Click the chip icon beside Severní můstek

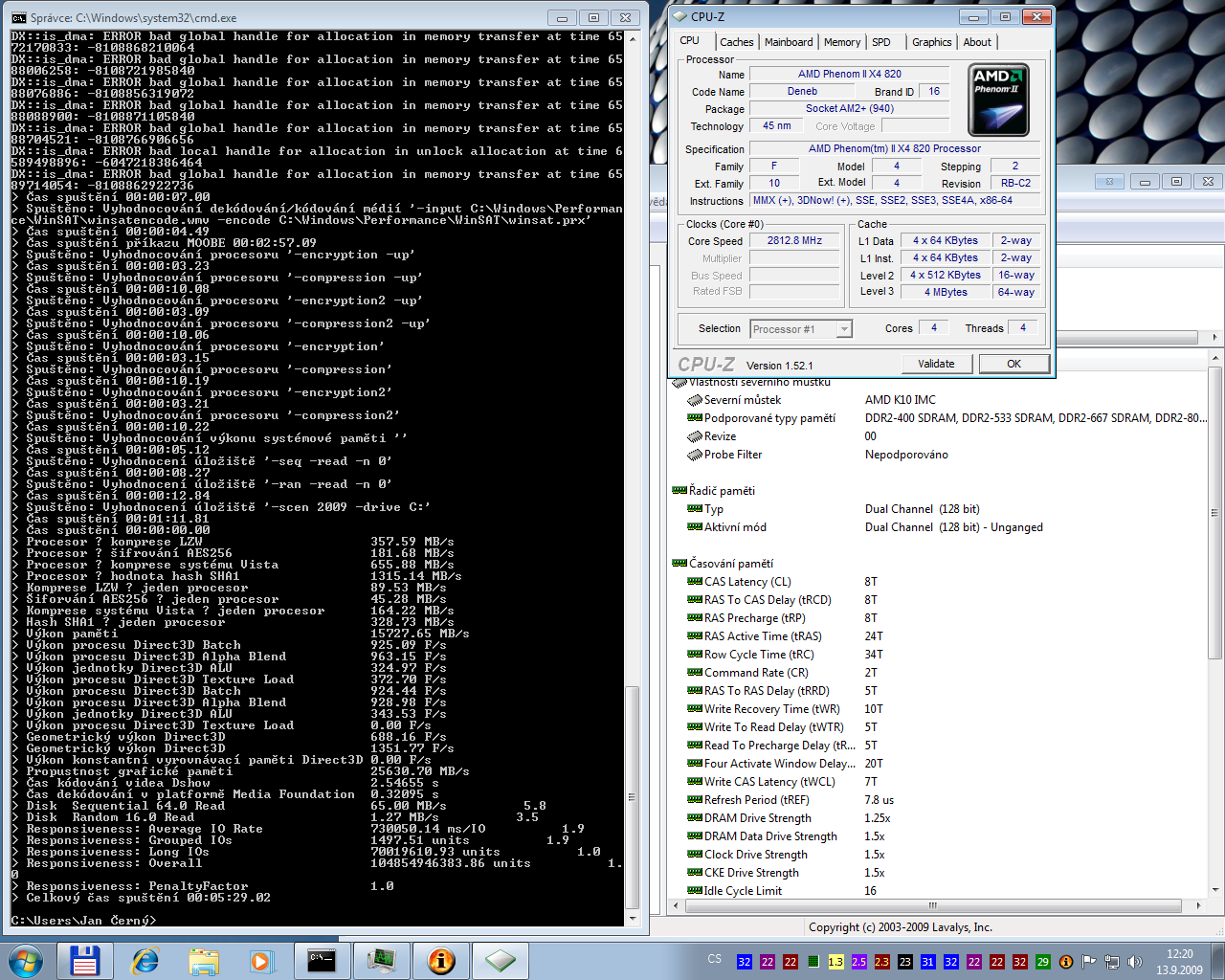(x=695, y=400)
